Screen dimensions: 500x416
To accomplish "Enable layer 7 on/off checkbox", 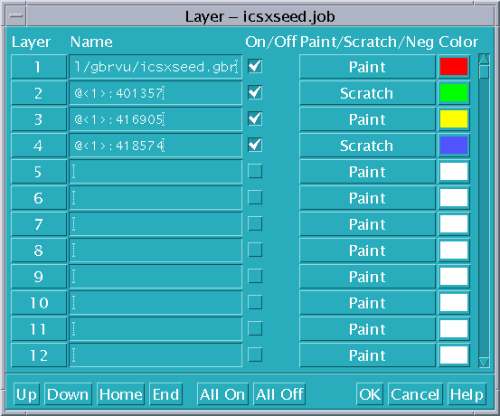I will coord(255,224).
